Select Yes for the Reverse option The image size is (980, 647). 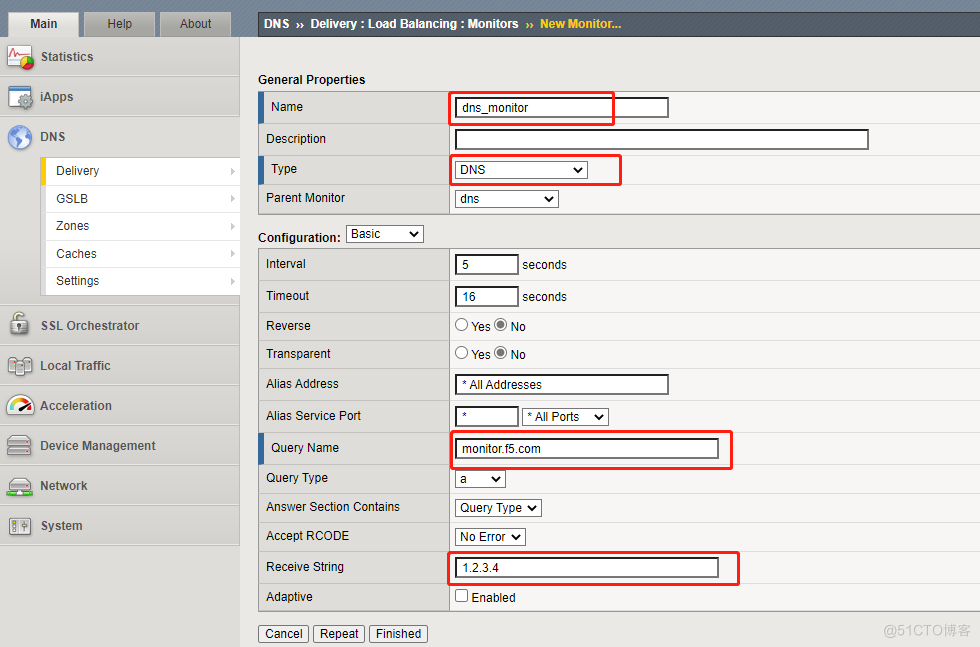click(462, 325)
